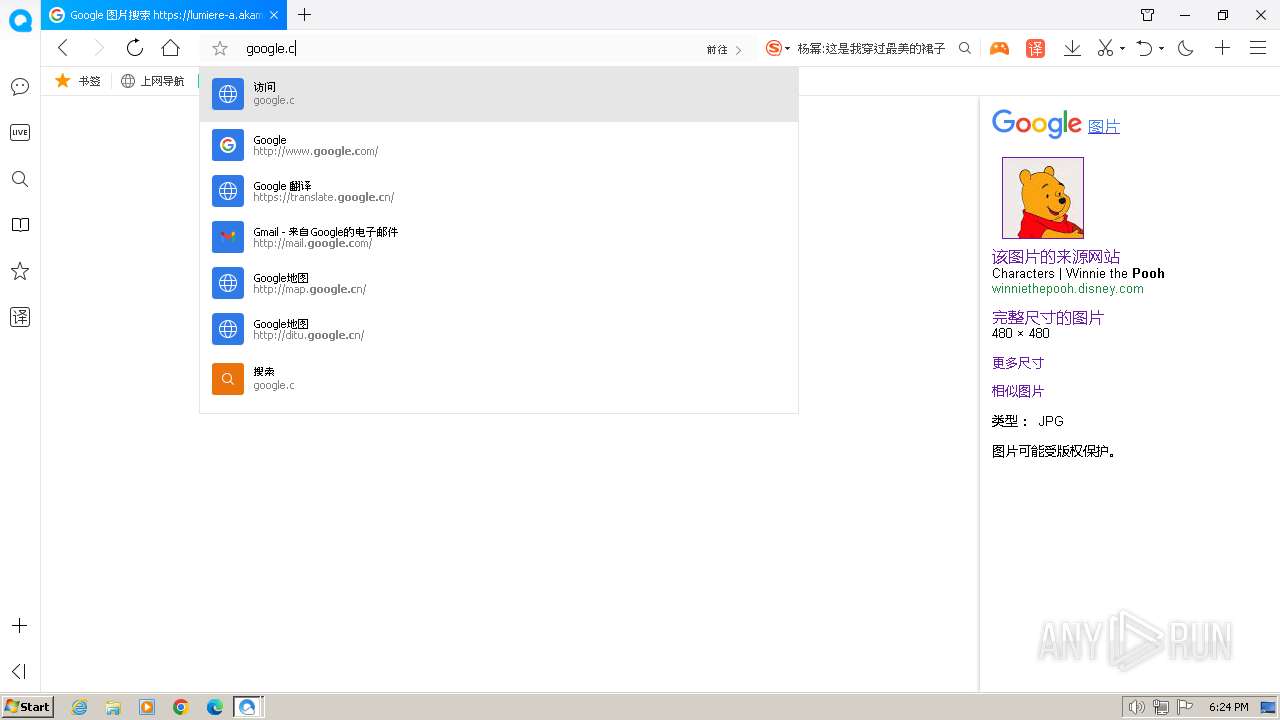Open the Sogou search engine selector

pyautogui.click(x=777, y=48)
